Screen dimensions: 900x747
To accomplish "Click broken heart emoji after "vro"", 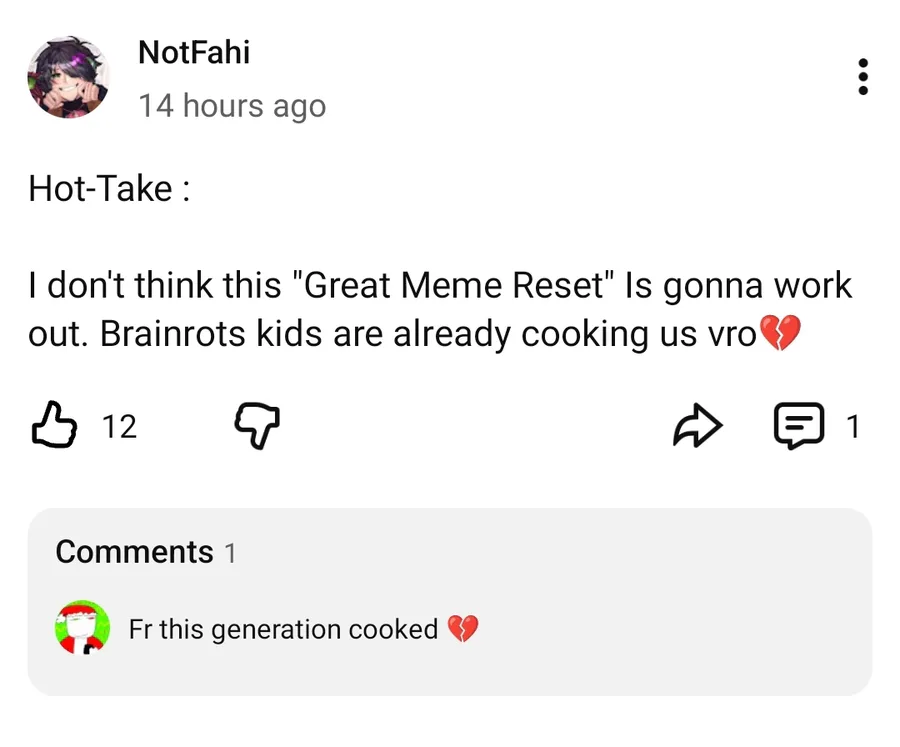I will click(x=781, y=334).
